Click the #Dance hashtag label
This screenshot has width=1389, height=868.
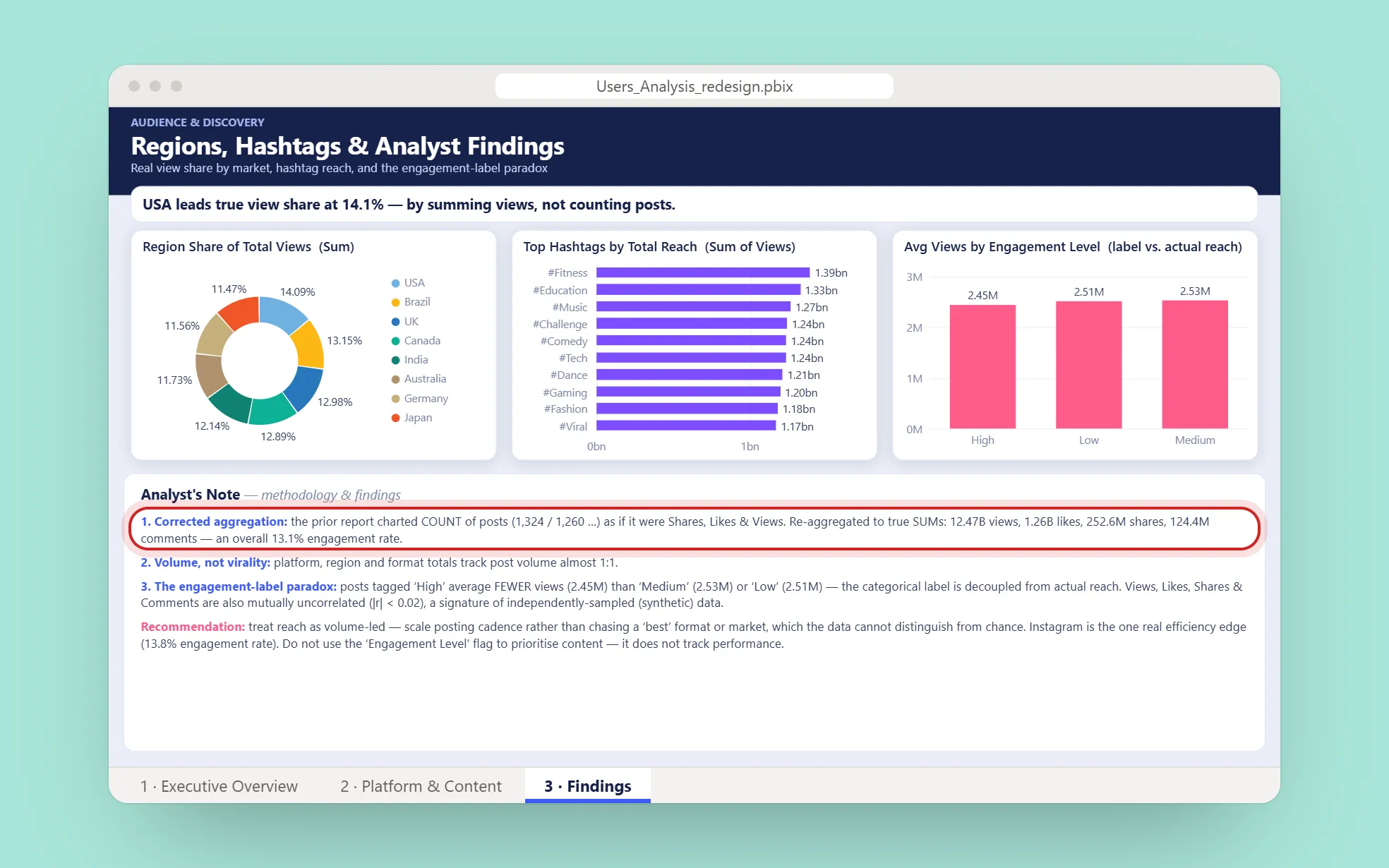pyautogui.click(x=569, y=375)
